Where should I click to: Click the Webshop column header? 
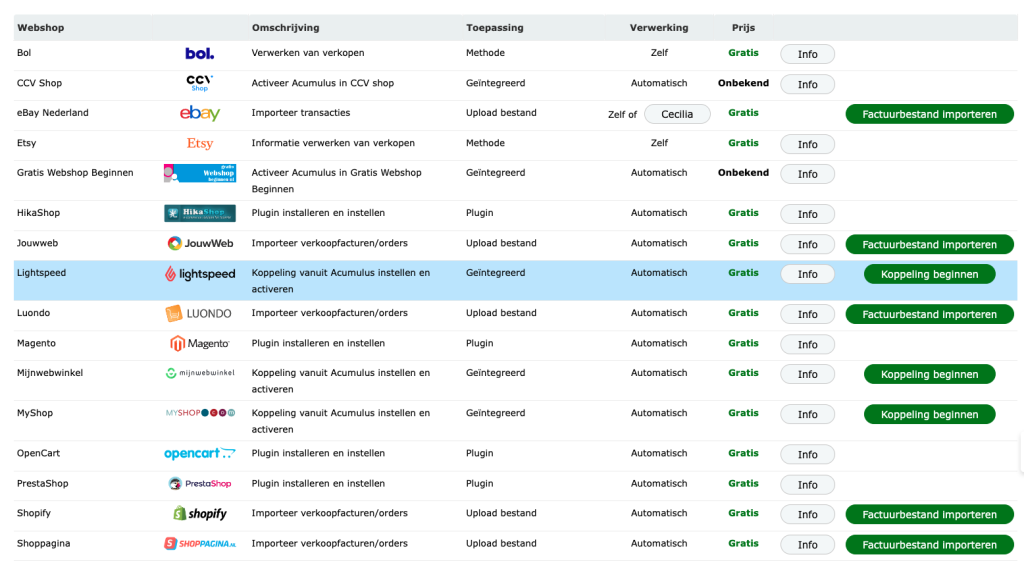[40, 27]
